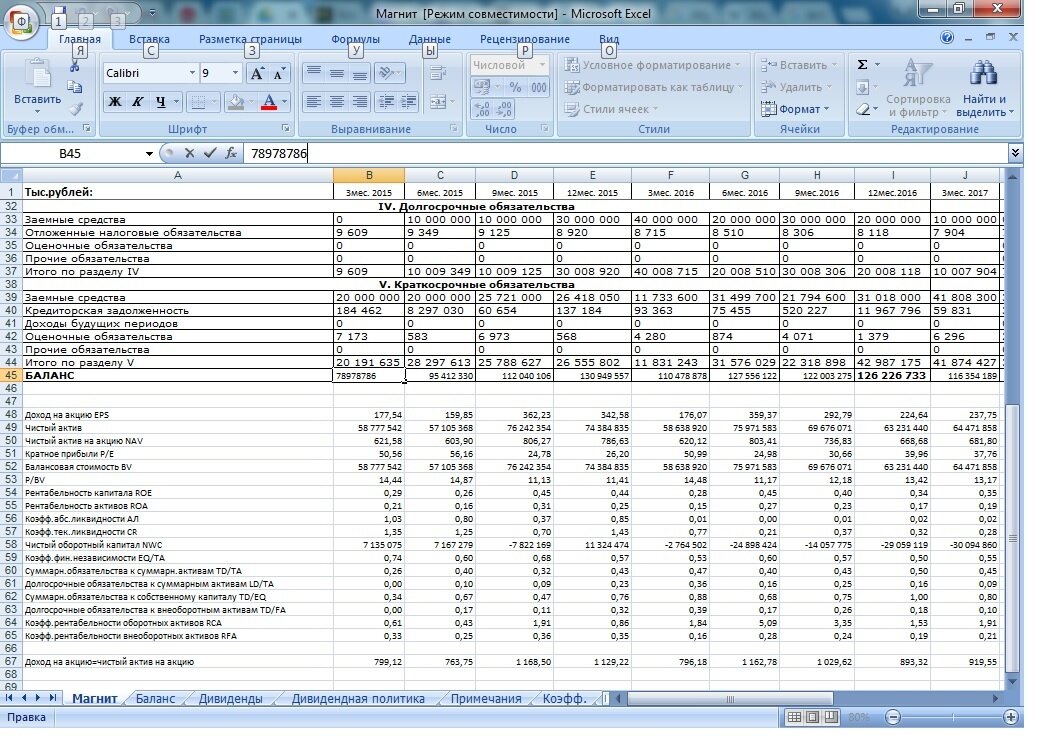
Task: Confirm entry with formula bar checkmark
Action: (210, 153)
